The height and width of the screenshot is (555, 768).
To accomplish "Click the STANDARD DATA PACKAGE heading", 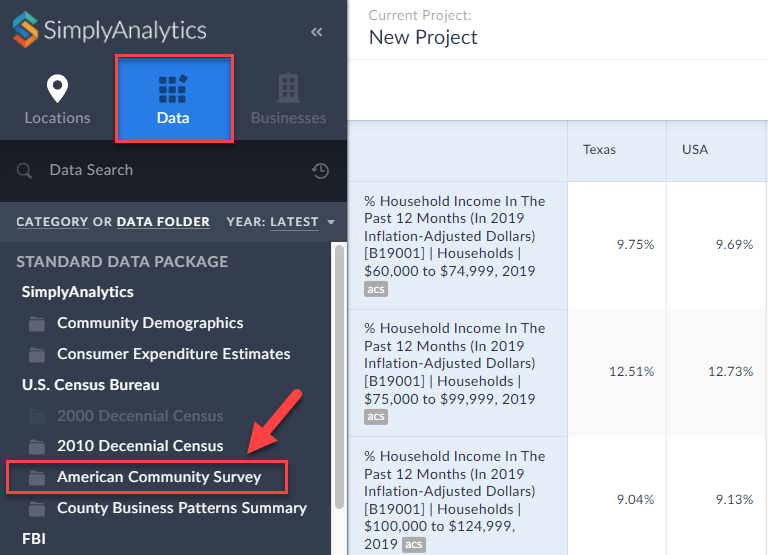I will 122,262.
